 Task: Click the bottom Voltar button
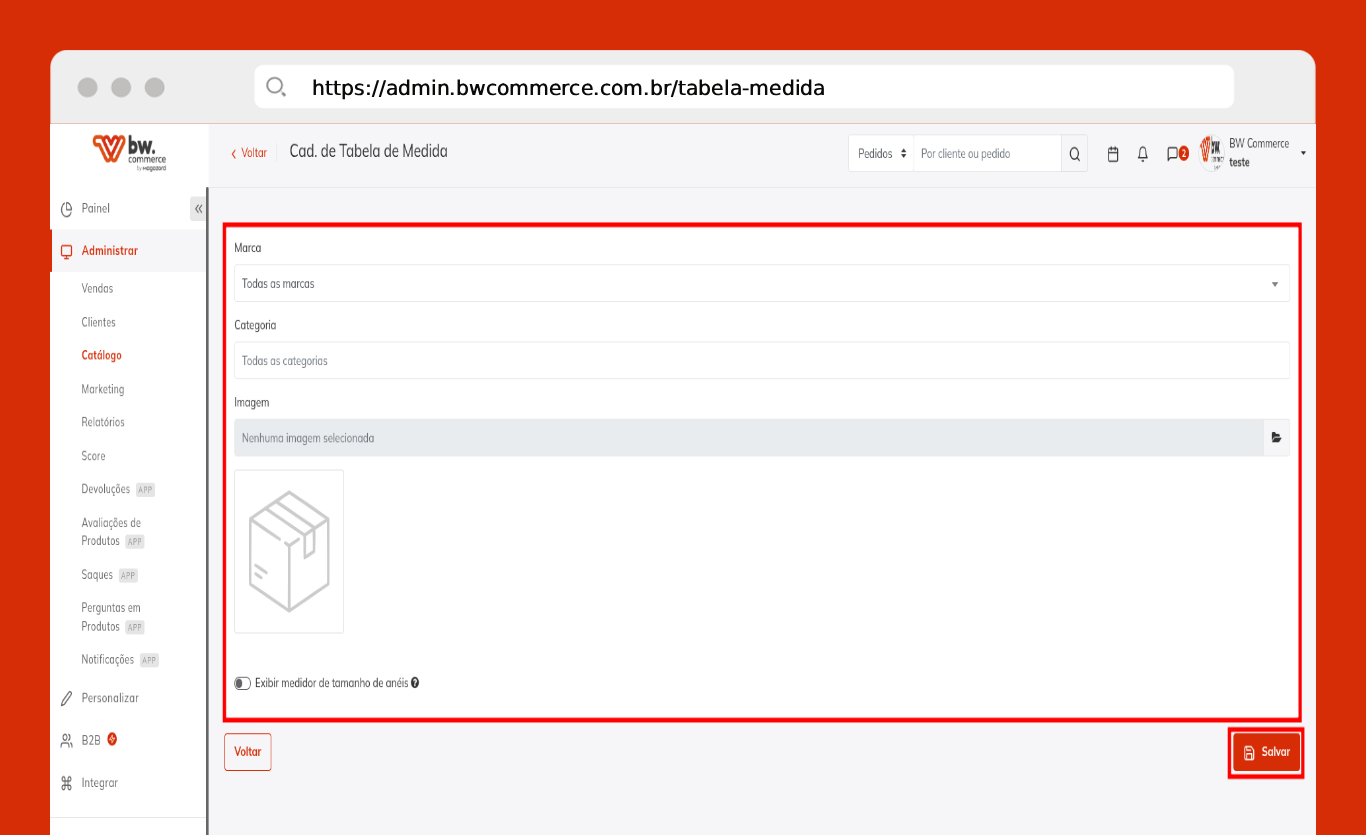(x=247, y=752)
